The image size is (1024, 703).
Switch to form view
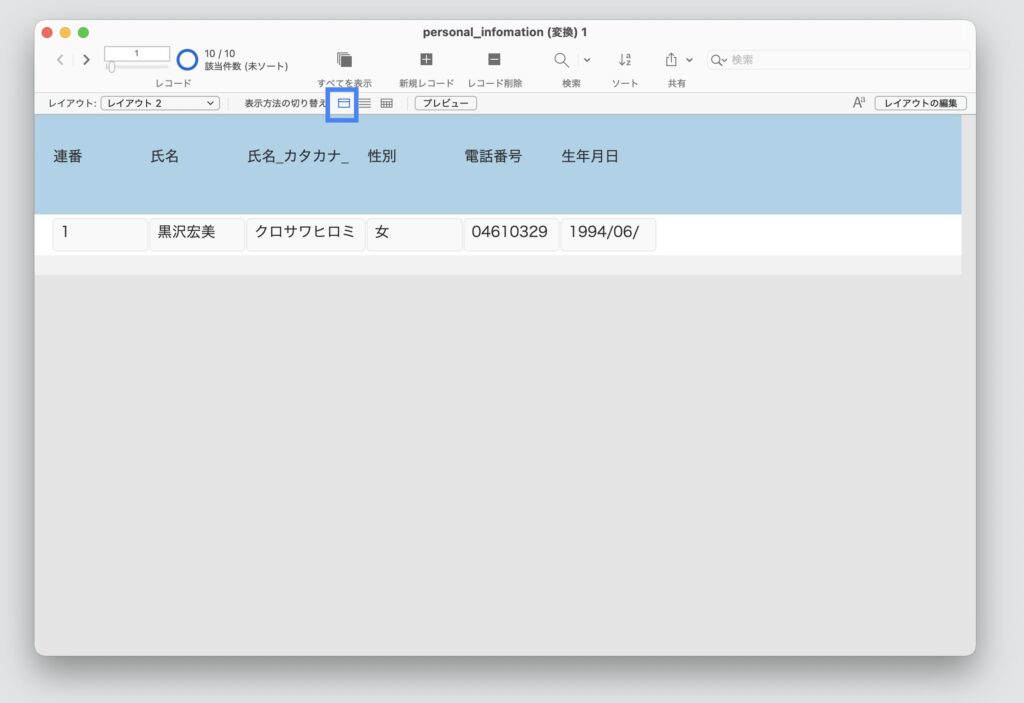[345, 102]
